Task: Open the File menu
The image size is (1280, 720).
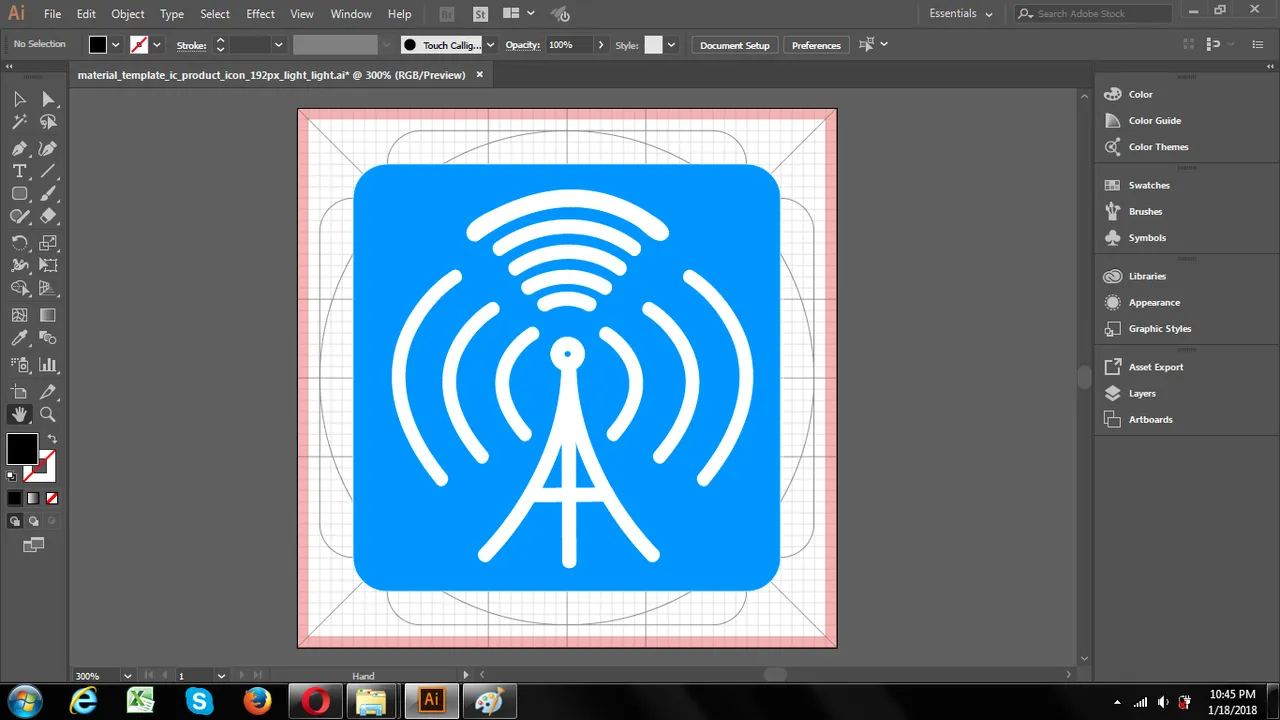Action: coord(53,14)
